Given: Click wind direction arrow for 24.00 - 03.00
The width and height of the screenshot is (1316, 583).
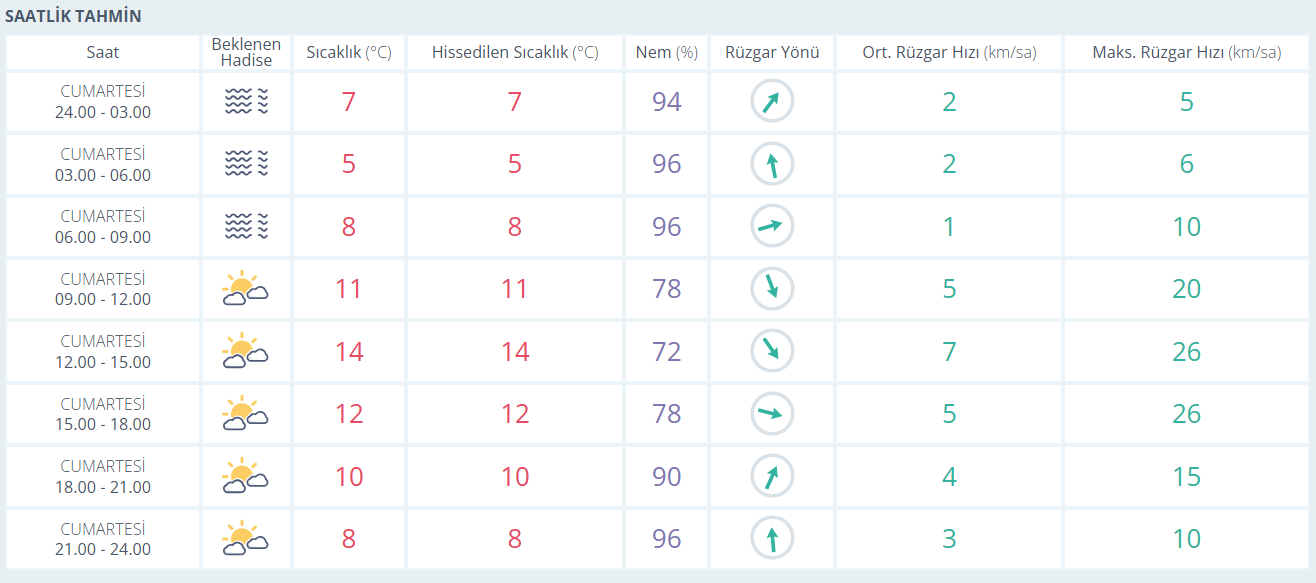Looking at the screenshot, I should (x=772, y=101).
